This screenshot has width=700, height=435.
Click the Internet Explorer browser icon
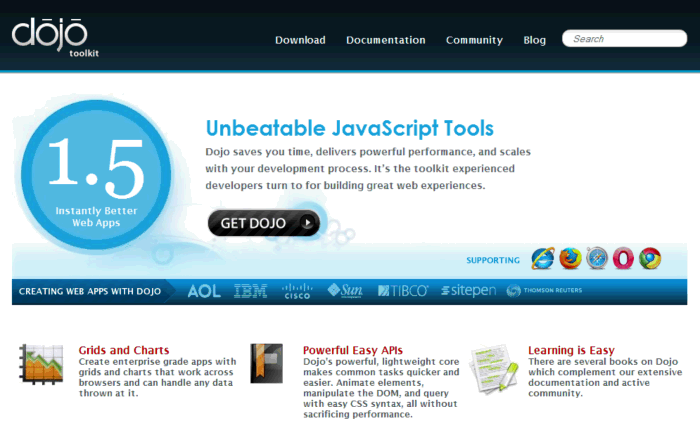click(543, 259)
